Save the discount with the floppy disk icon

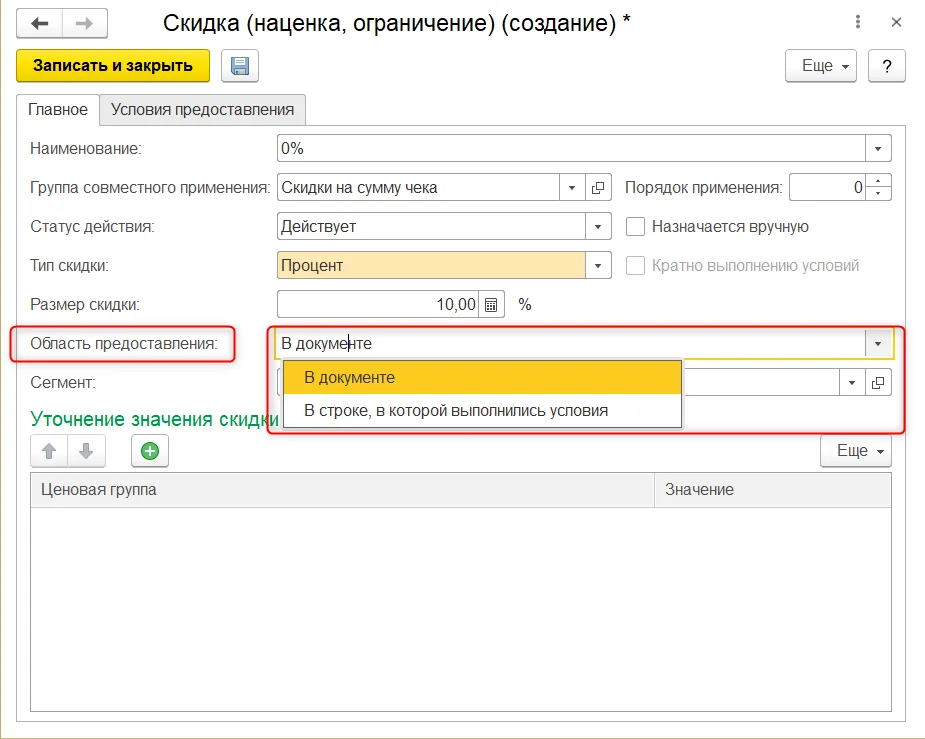(240, 65)
